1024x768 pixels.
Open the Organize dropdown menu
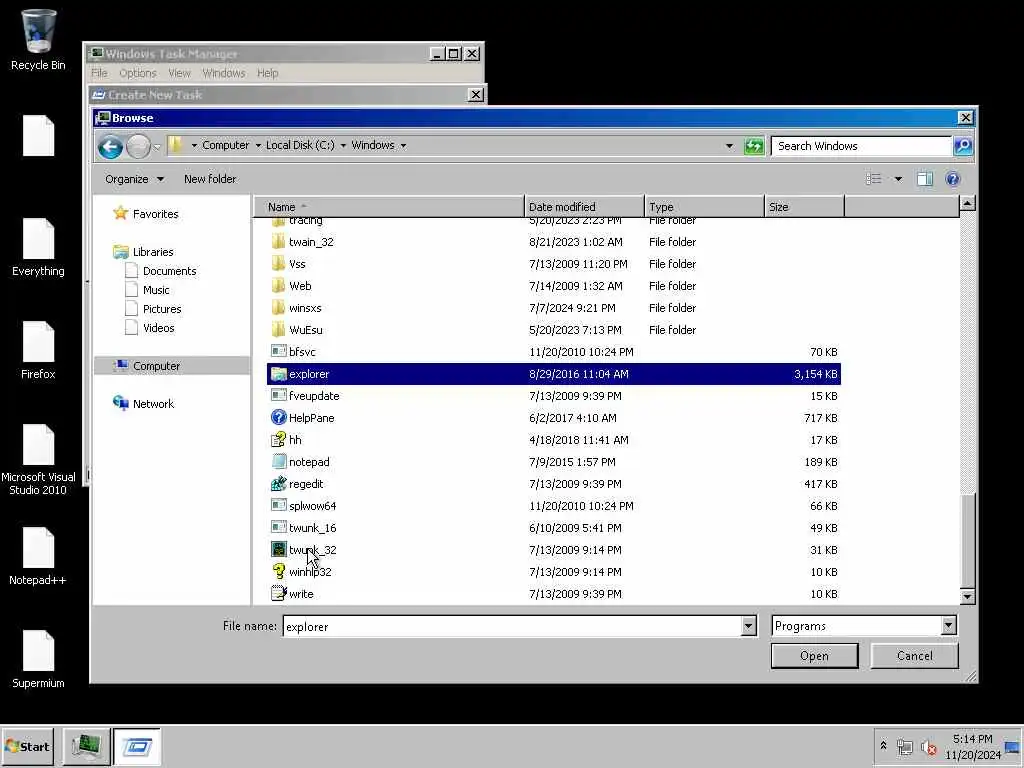coord(134,179)
